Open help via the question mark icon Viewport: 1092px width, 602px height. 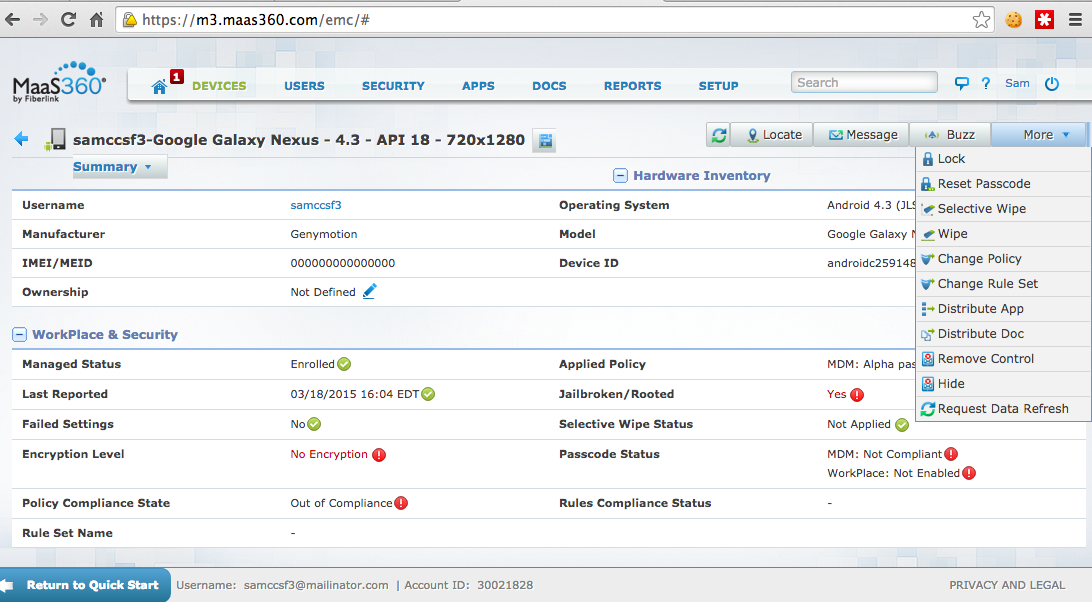click(x=985, y=84)
